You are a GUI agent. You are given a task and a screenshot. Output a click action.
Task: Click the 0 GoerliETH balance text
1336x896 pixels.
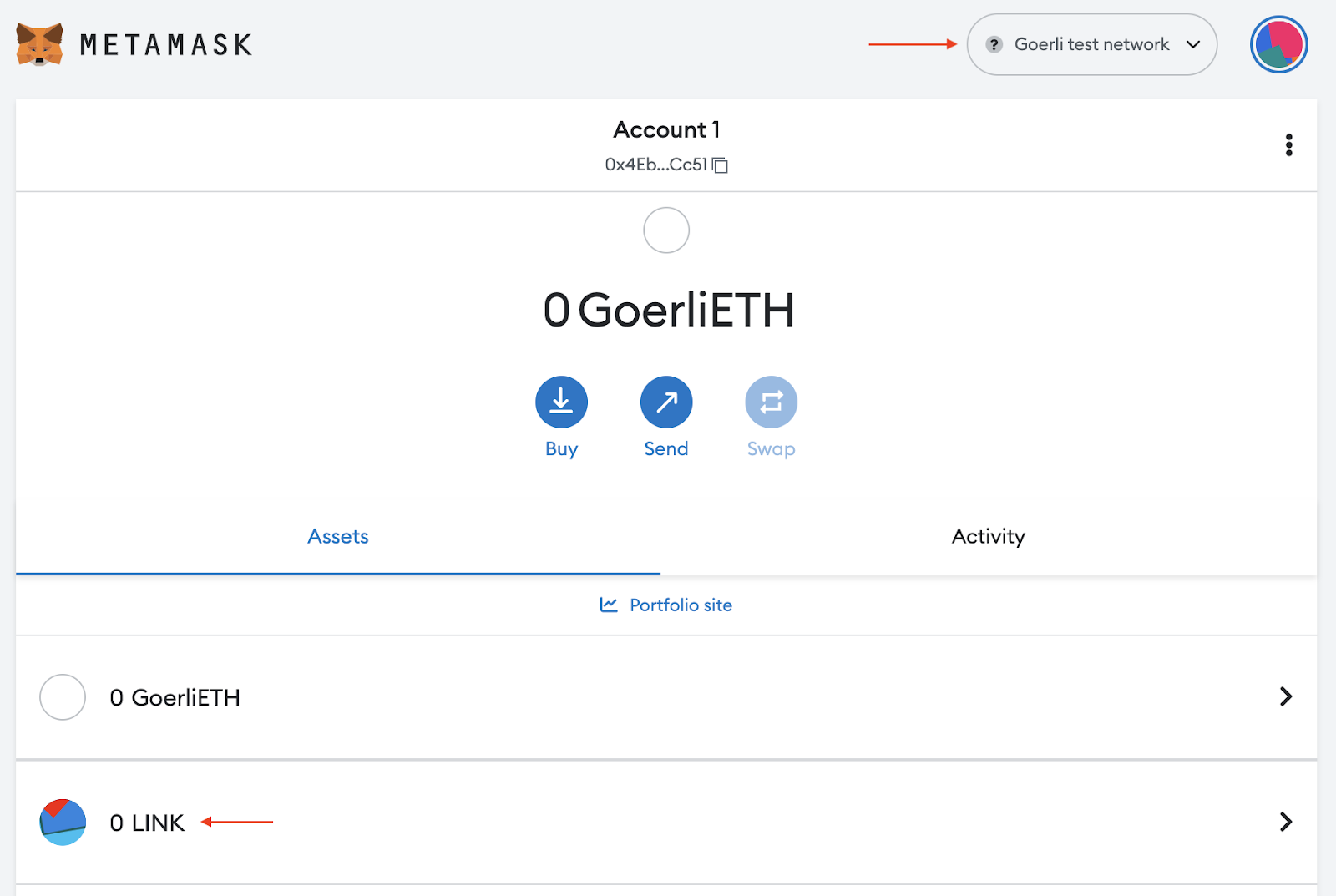[175, 697]
